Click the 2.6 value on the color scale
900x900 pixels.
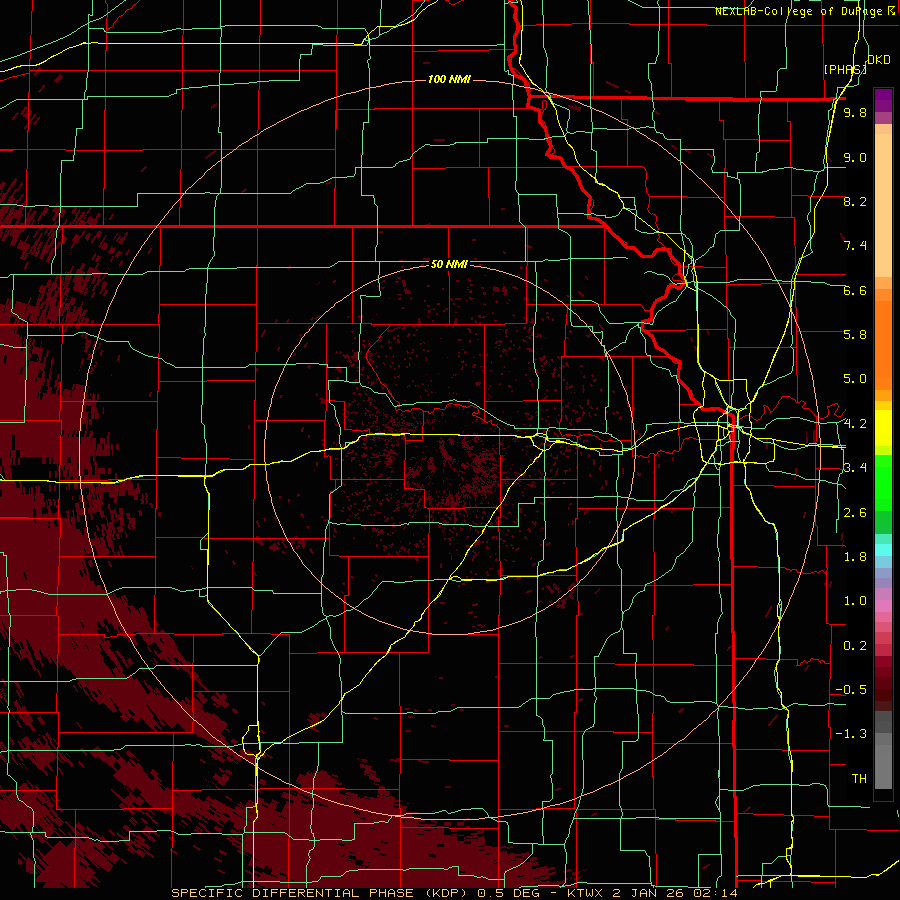click(855, 513)
